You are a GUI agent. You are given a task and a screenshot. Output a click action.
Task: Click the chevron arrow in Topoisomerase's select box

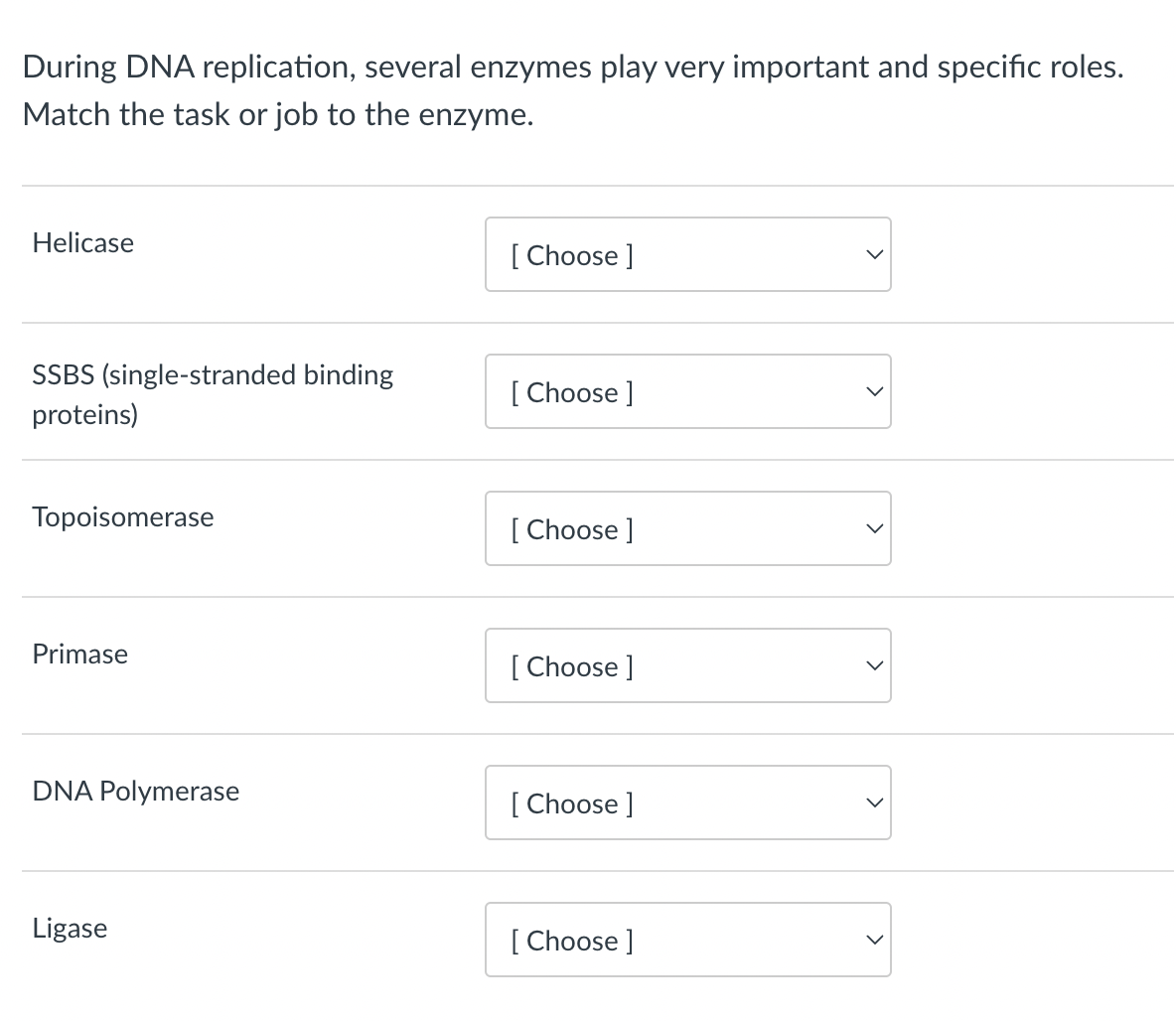click(872, 529)
